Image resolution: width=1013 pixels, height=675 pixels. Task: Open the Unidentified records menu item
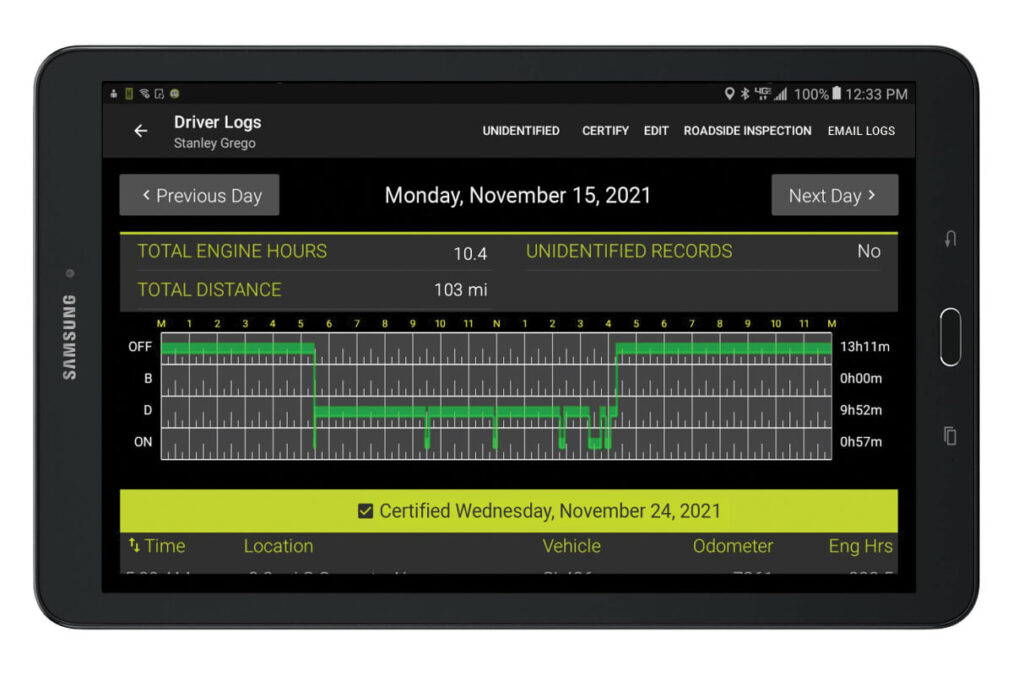pos(521,131)
